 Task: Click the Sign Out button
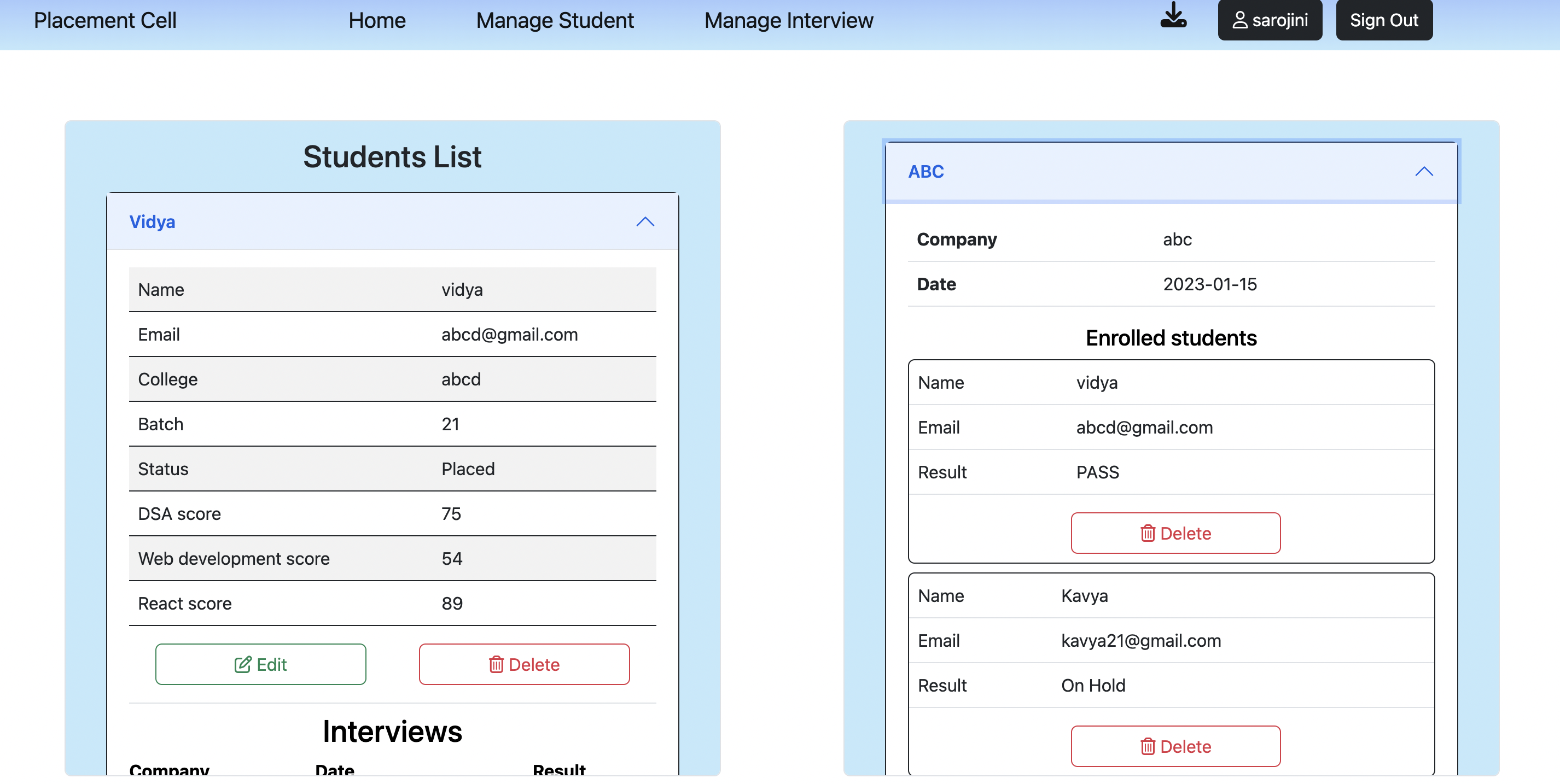click(x=1384, y=20)
